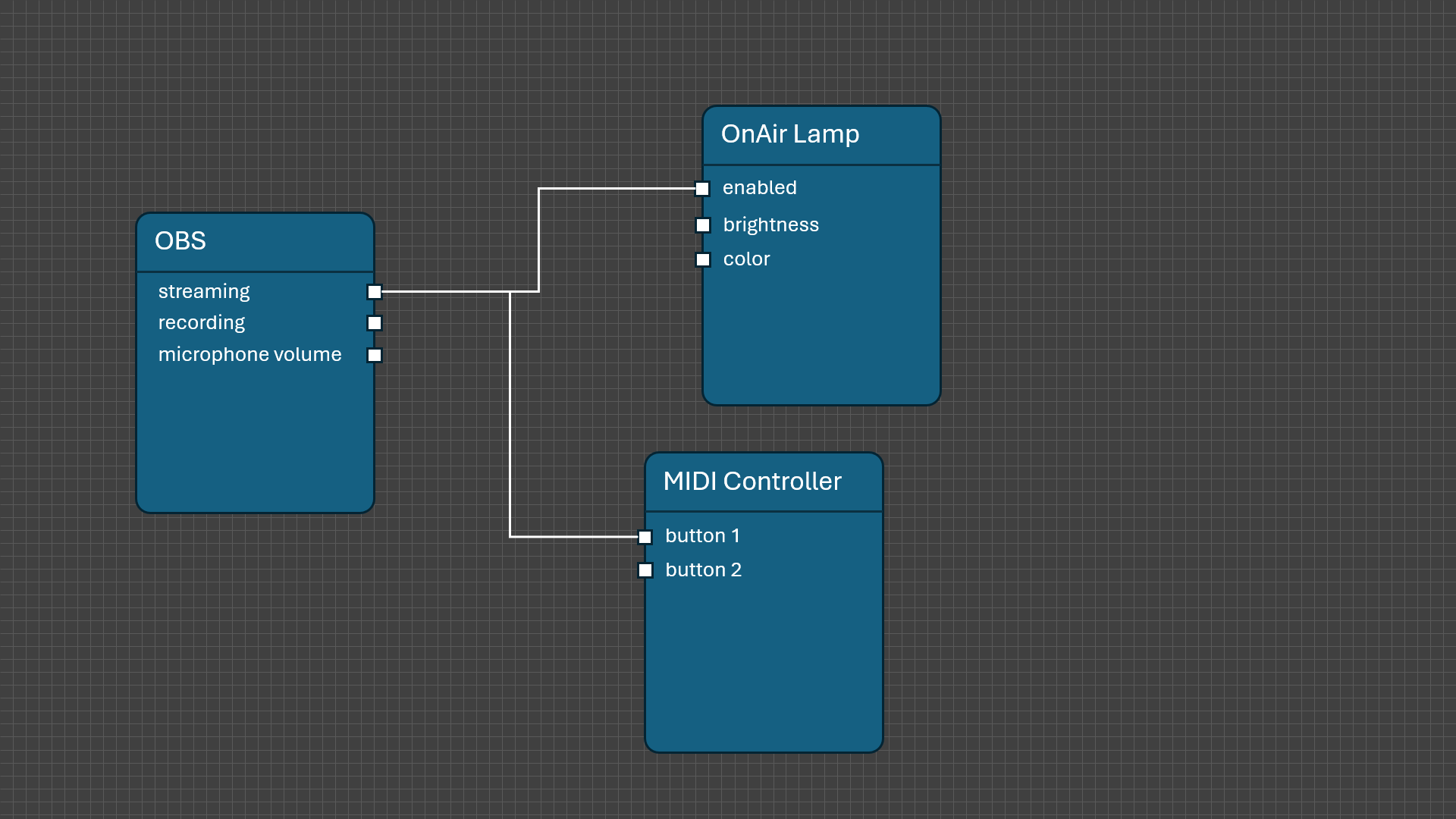Click the recording label in OBS node
Screen dimensions: 1456x819
click(x=201, y=323)
